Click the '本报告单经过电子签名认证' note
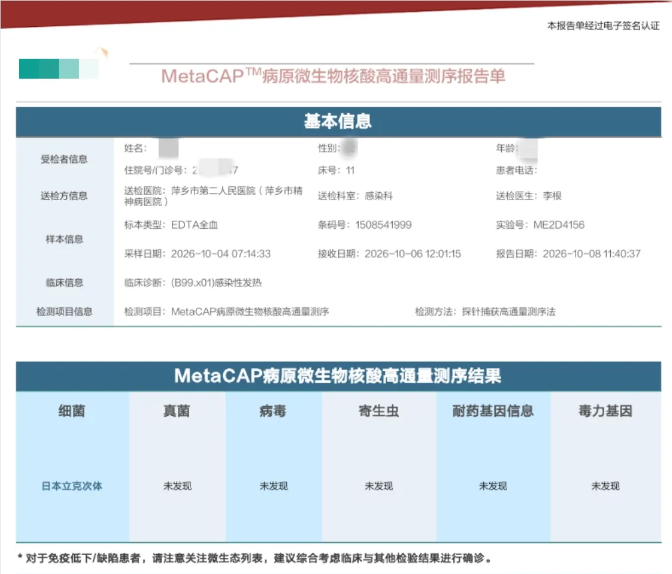 603,26
